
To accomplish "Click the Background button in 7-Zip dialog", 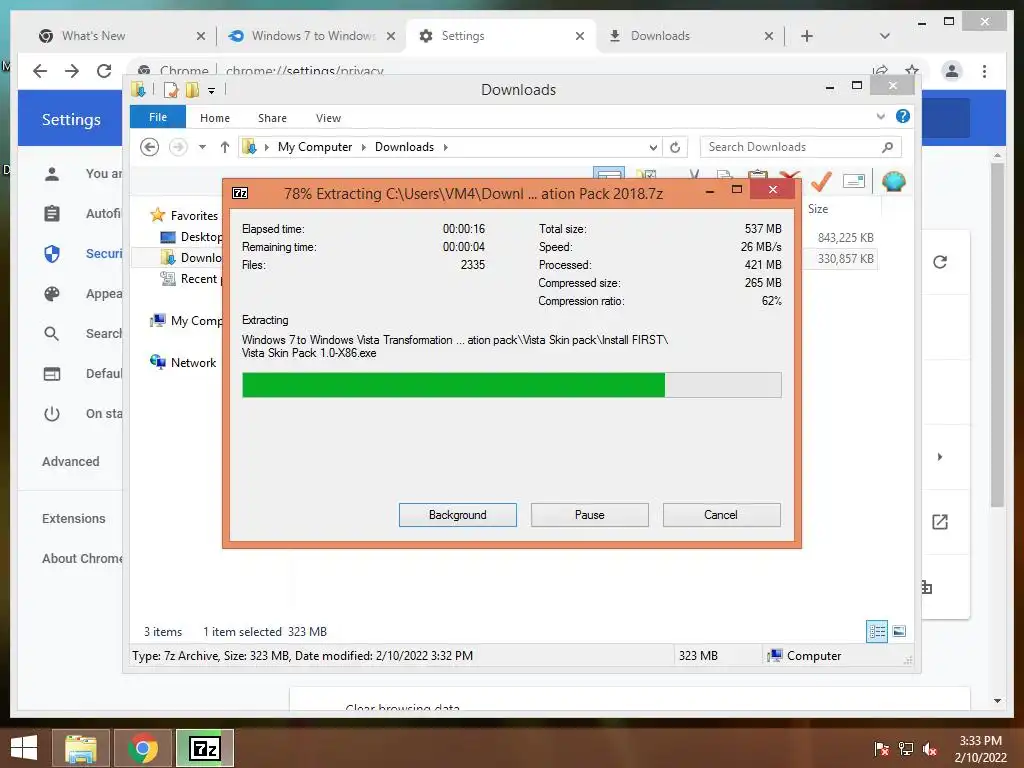I will point(457,515).
